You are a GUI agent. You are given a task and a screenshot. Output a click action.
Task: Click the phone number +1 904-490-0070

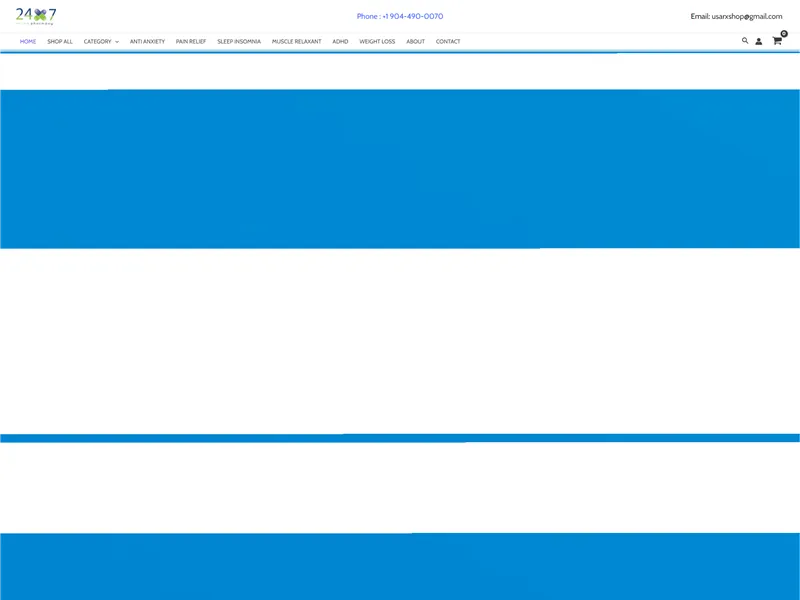coord(413,16)
